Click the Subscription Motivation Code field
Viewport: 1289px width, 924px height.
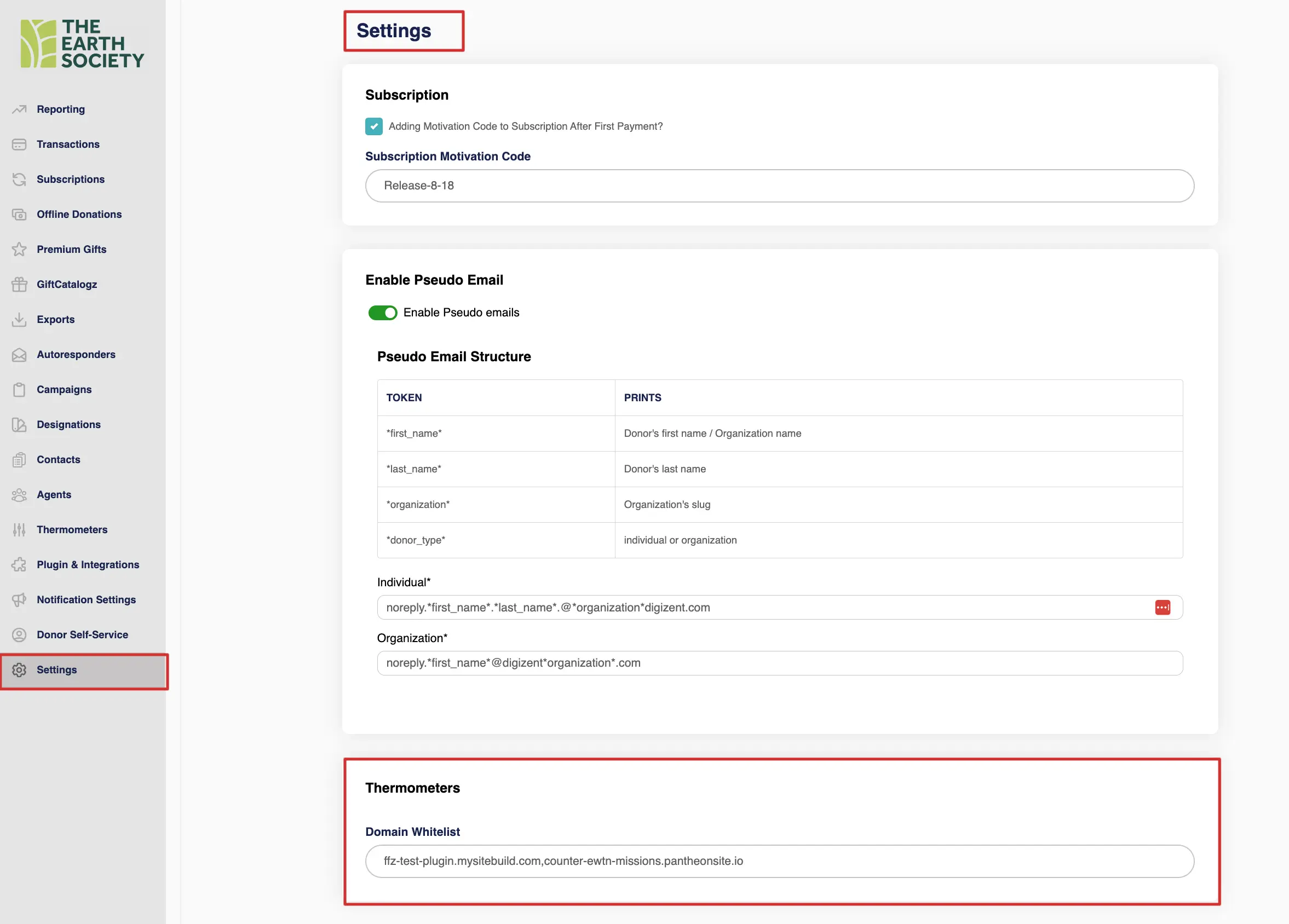779,186
